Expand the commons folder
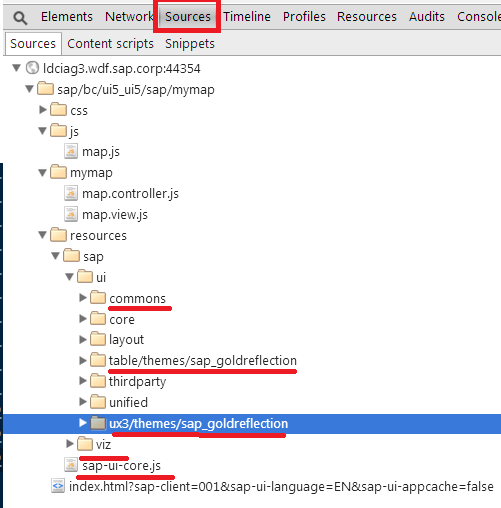Image resolution: width=501 pixels, height=508 pixels. (x=83, y=298)
